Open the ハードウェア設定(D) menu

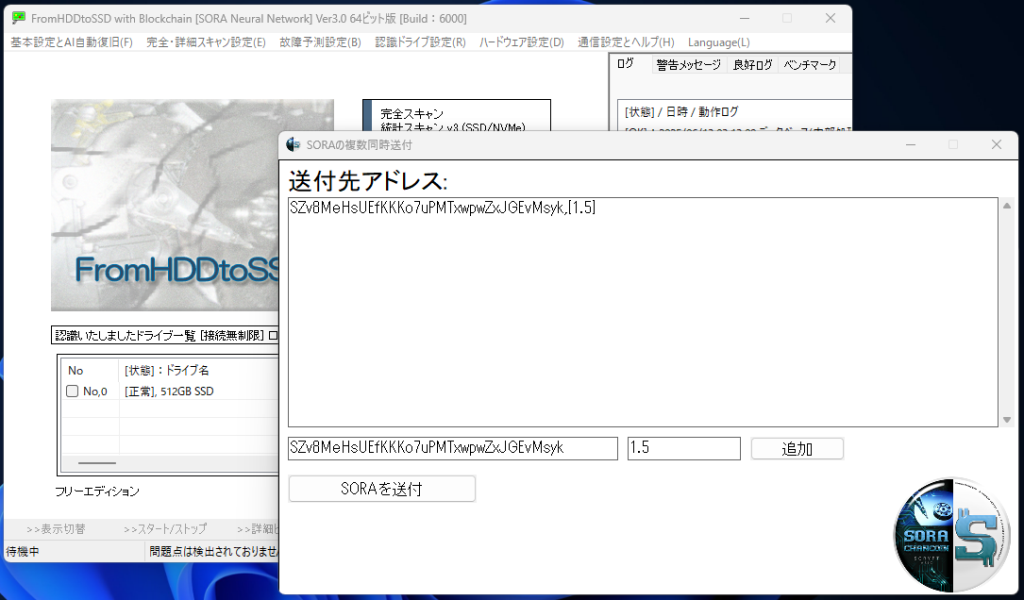pyautogui.click(x=521, y=42)
